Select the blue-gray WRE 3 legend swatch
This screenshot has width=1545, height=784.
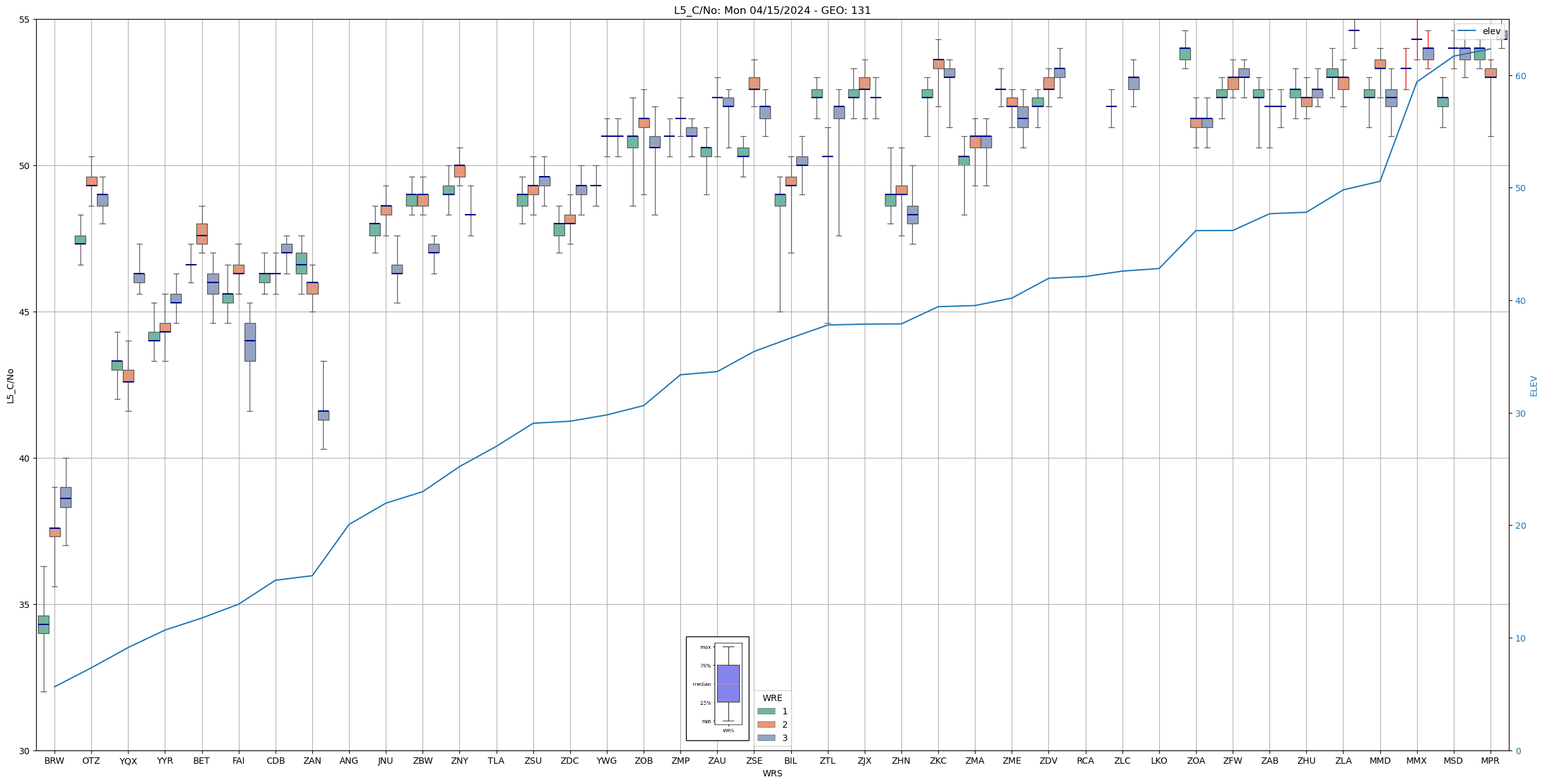(x=766, y=738)
